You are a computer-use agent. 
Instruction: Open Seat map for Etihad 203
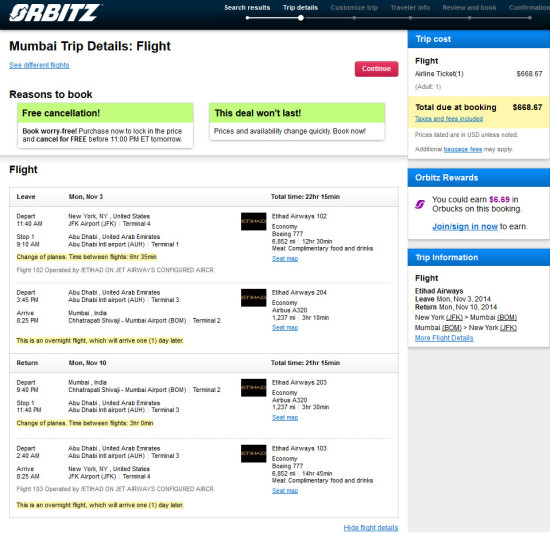(285, 418)
